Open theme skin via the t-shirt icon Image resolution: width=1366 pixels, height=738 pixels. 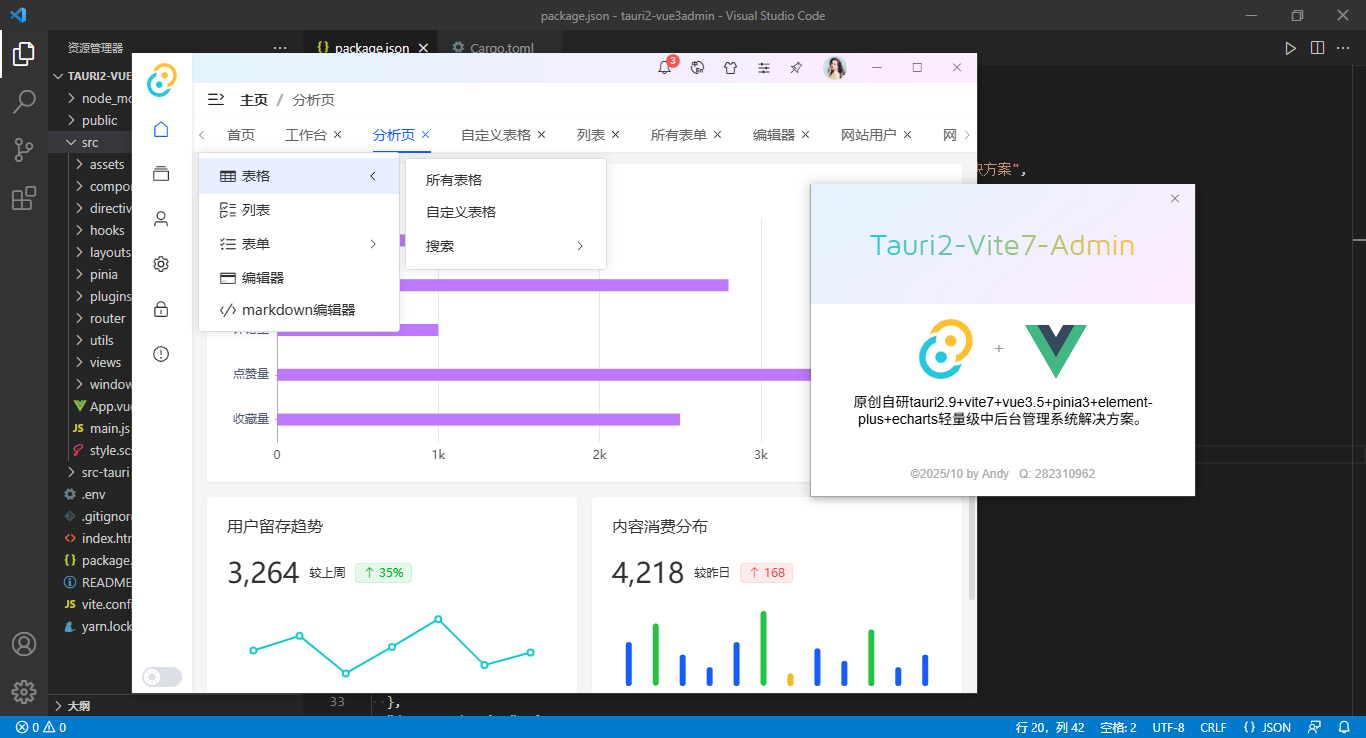(730, 67)
